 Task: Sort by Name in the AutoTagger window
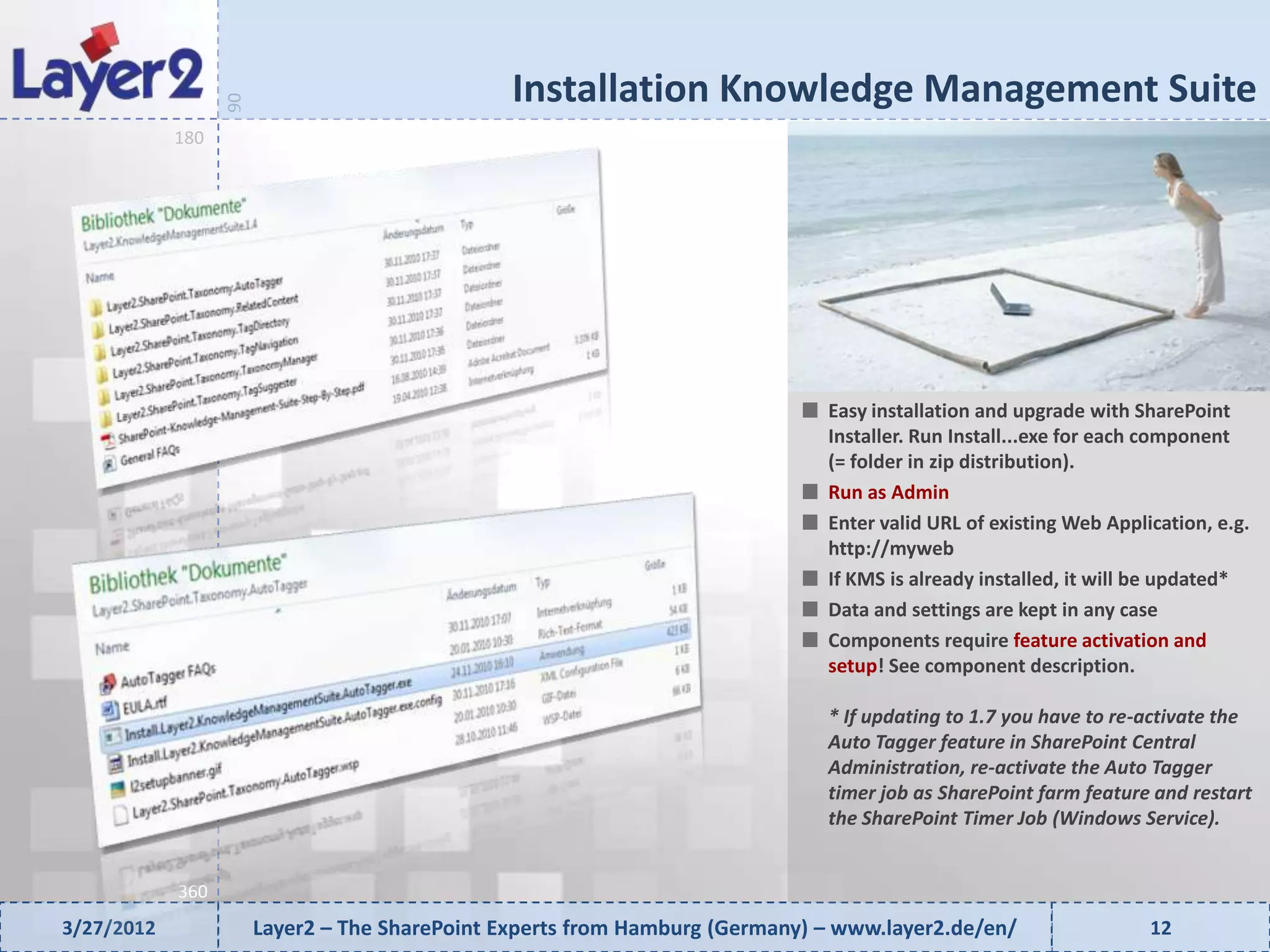(112, 648)
